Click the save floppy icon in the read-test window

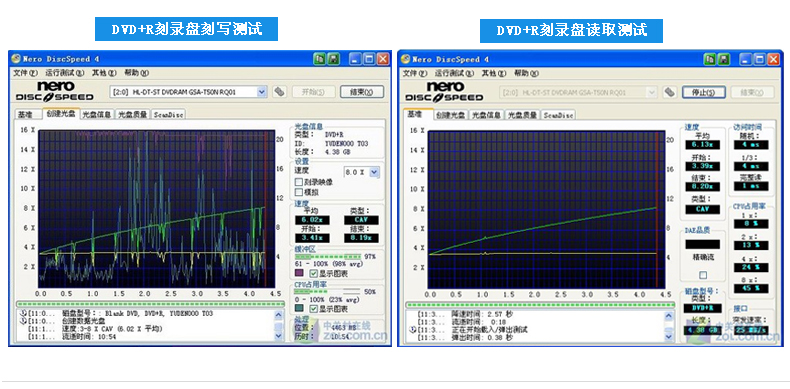tap(723, 59)
